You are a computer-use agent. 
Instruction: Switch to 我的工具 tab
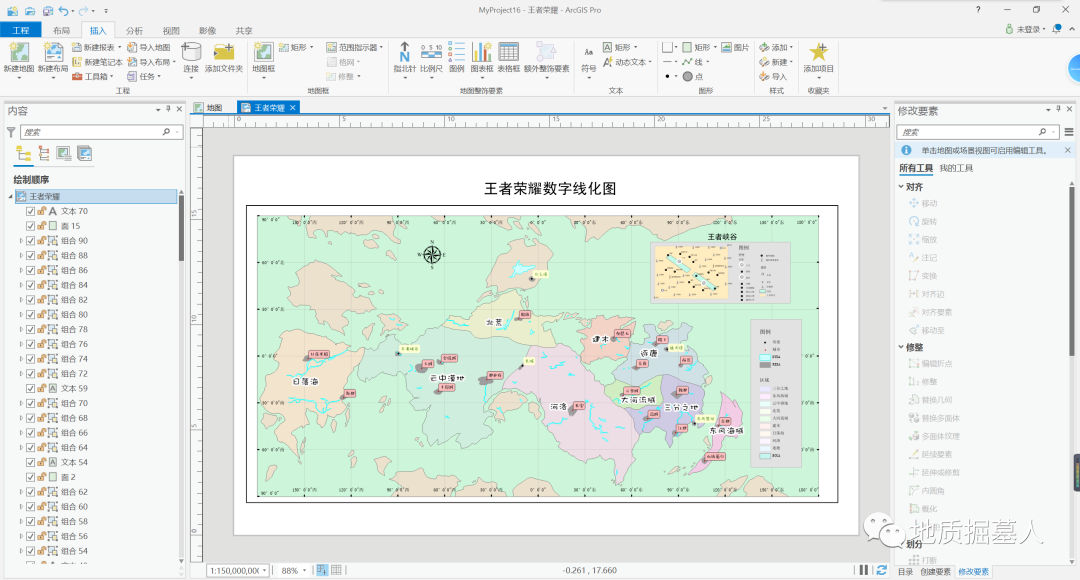point(956,168)
